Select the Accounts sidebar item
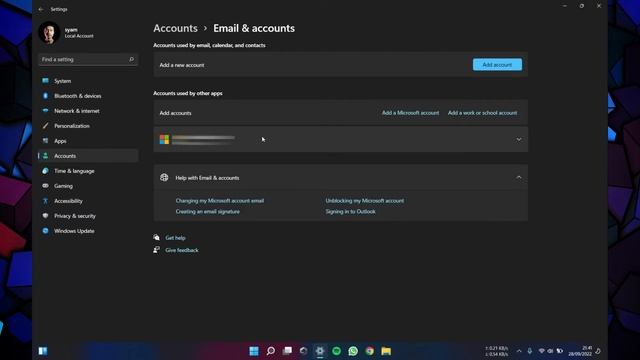The height and width of the screenshot is (360, 640). pyautogui.click(x=88, y=156)
